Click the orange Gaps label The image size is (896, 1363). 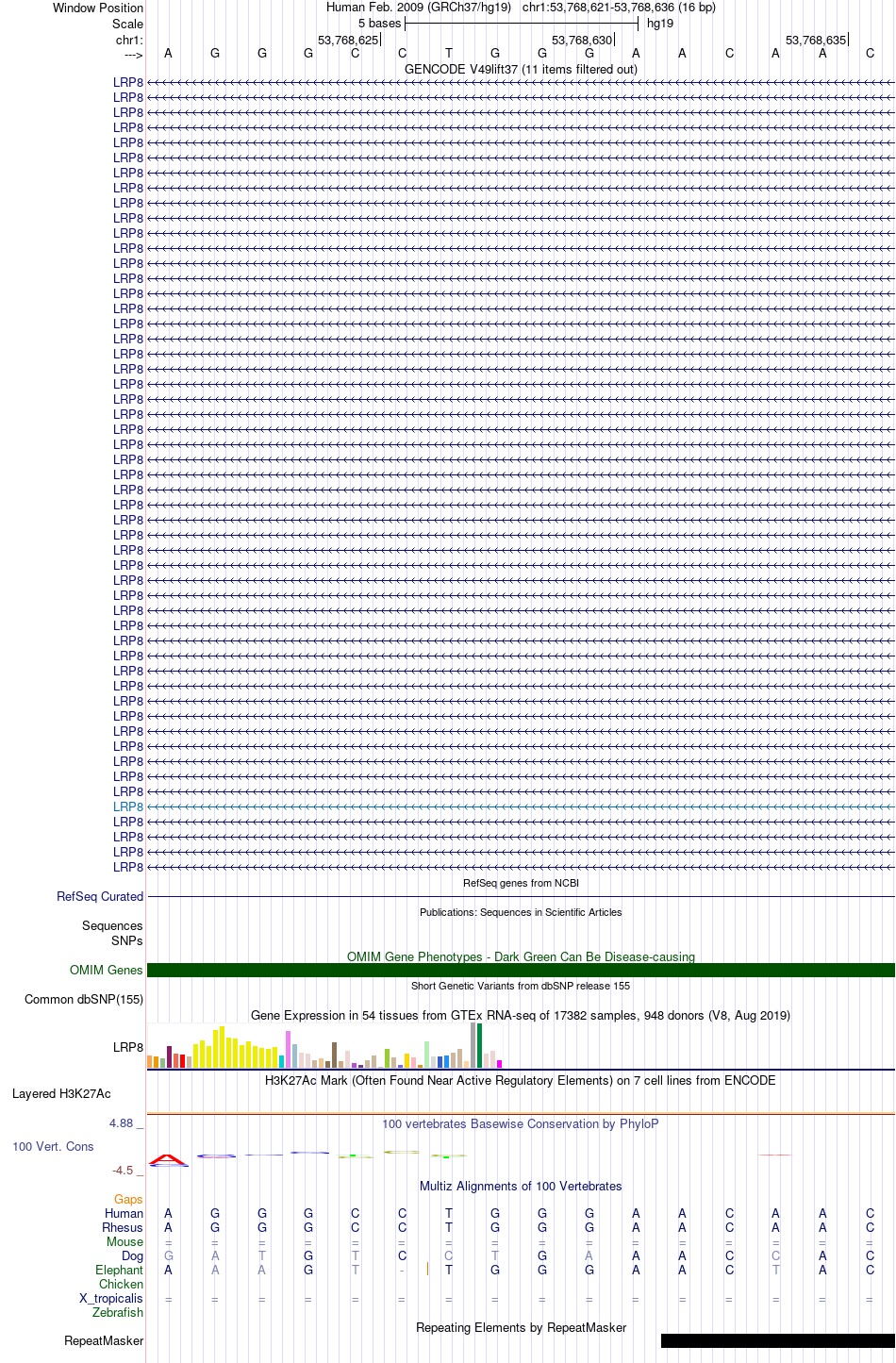pyautogui.click(x=128, y=1199)
